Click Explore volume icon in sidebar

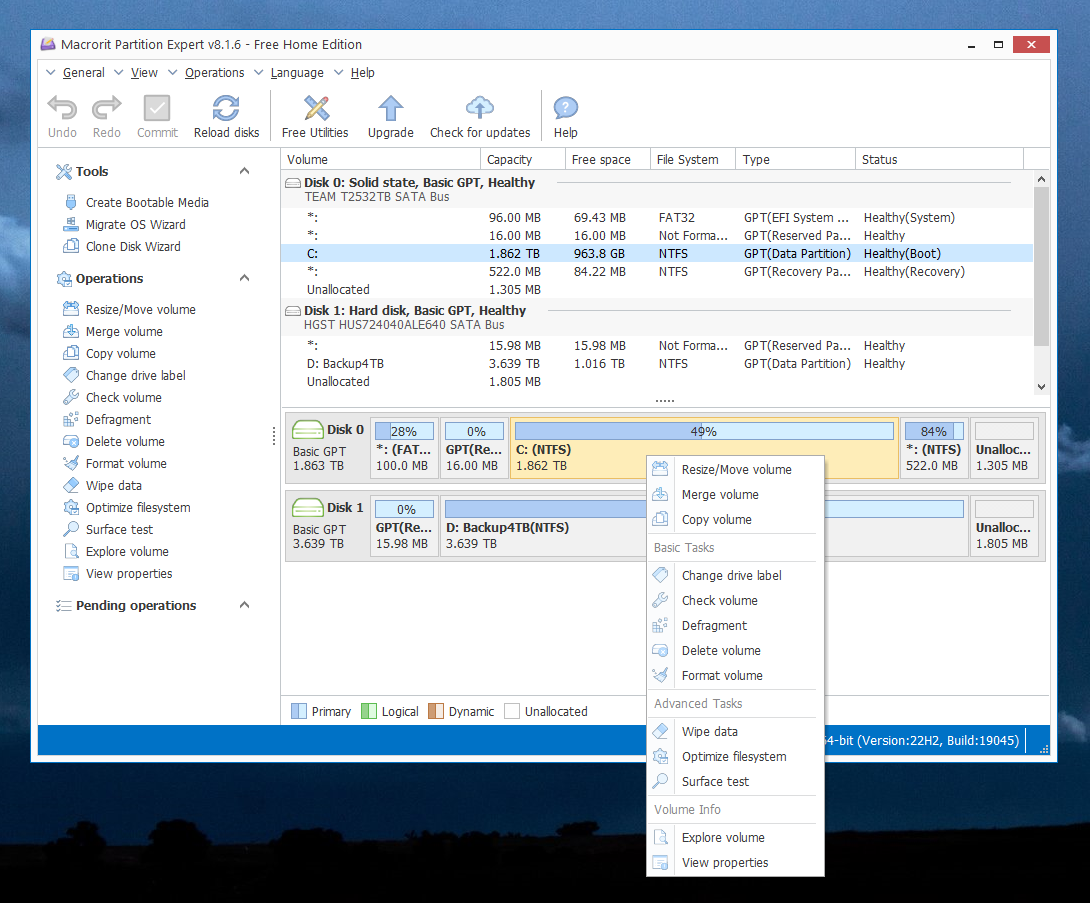[x=70, y=551]
